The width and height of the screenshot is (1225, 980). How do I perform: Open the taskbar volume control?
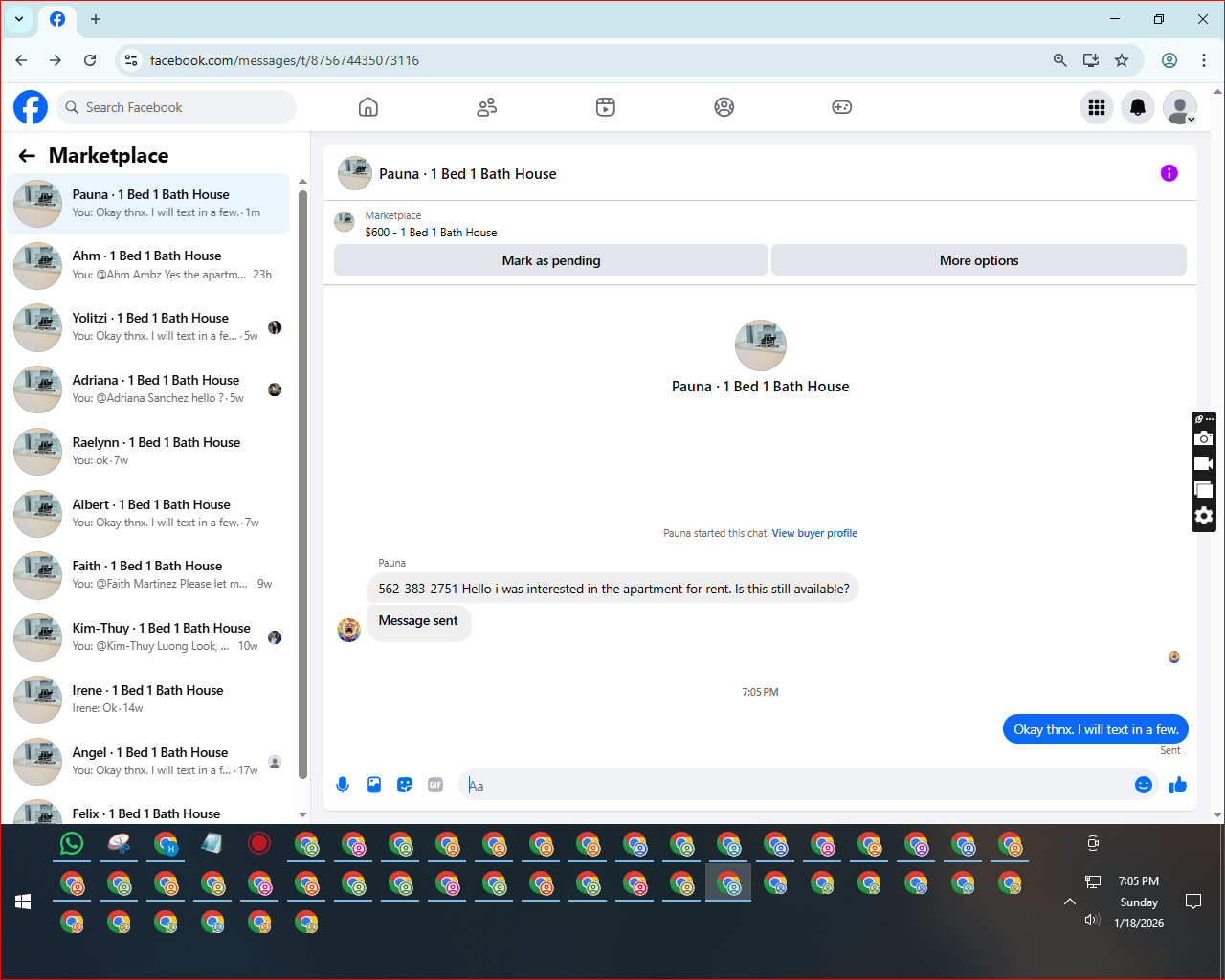[1092, 920]
